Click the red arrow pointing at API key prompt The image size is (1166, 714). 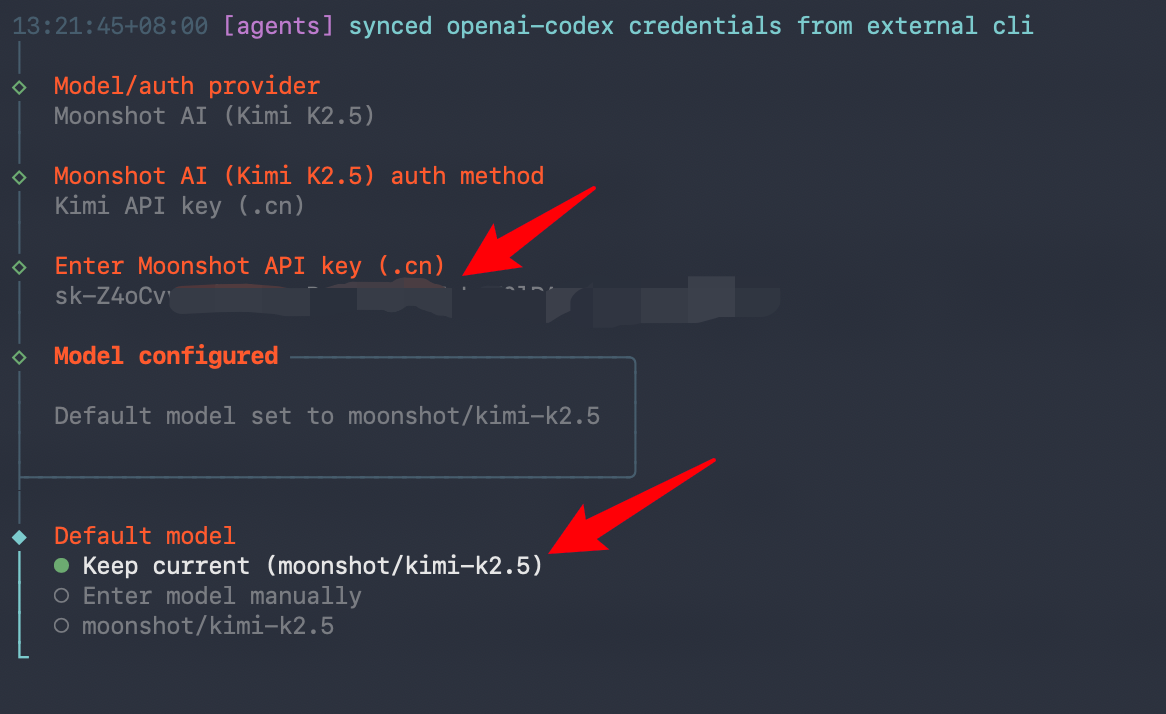point(528,229)
